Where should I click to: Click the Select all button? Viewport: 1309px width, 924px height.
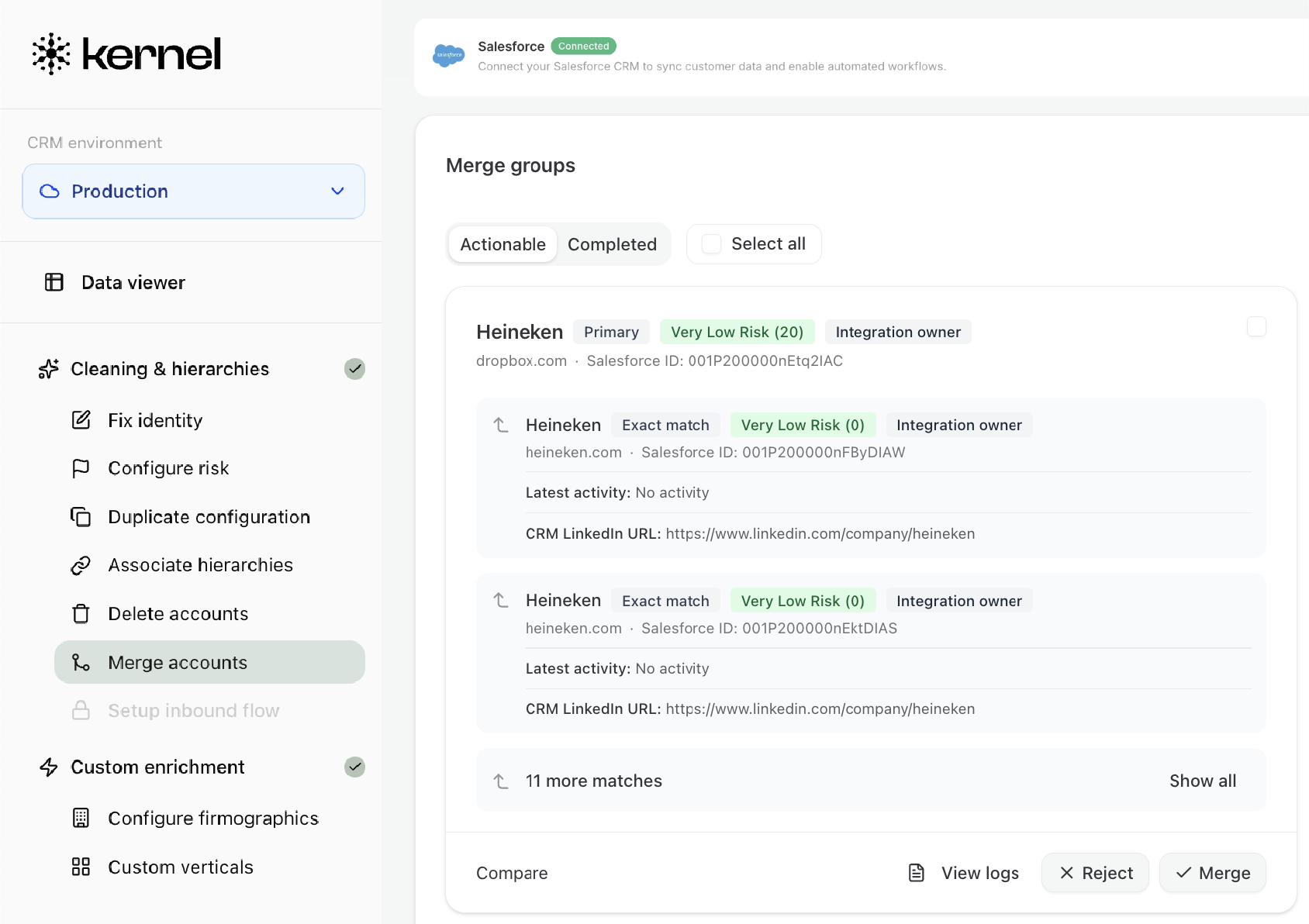(754, 244)
